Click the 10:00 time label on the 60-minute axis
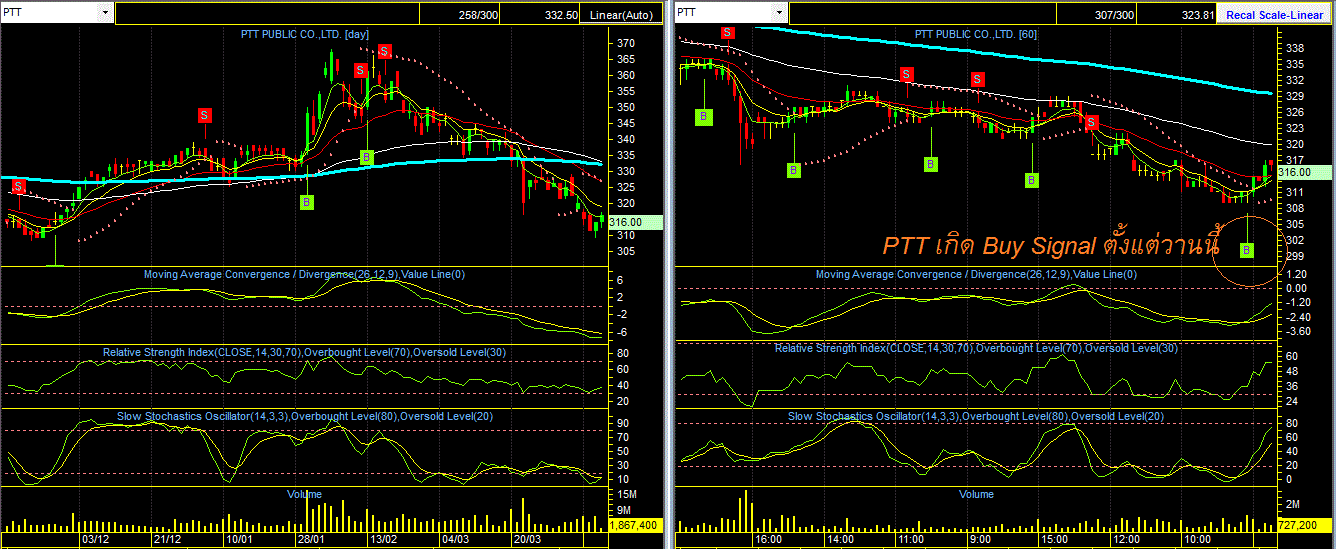This screenshot has width=1336, height=549. pos(1198,539)
